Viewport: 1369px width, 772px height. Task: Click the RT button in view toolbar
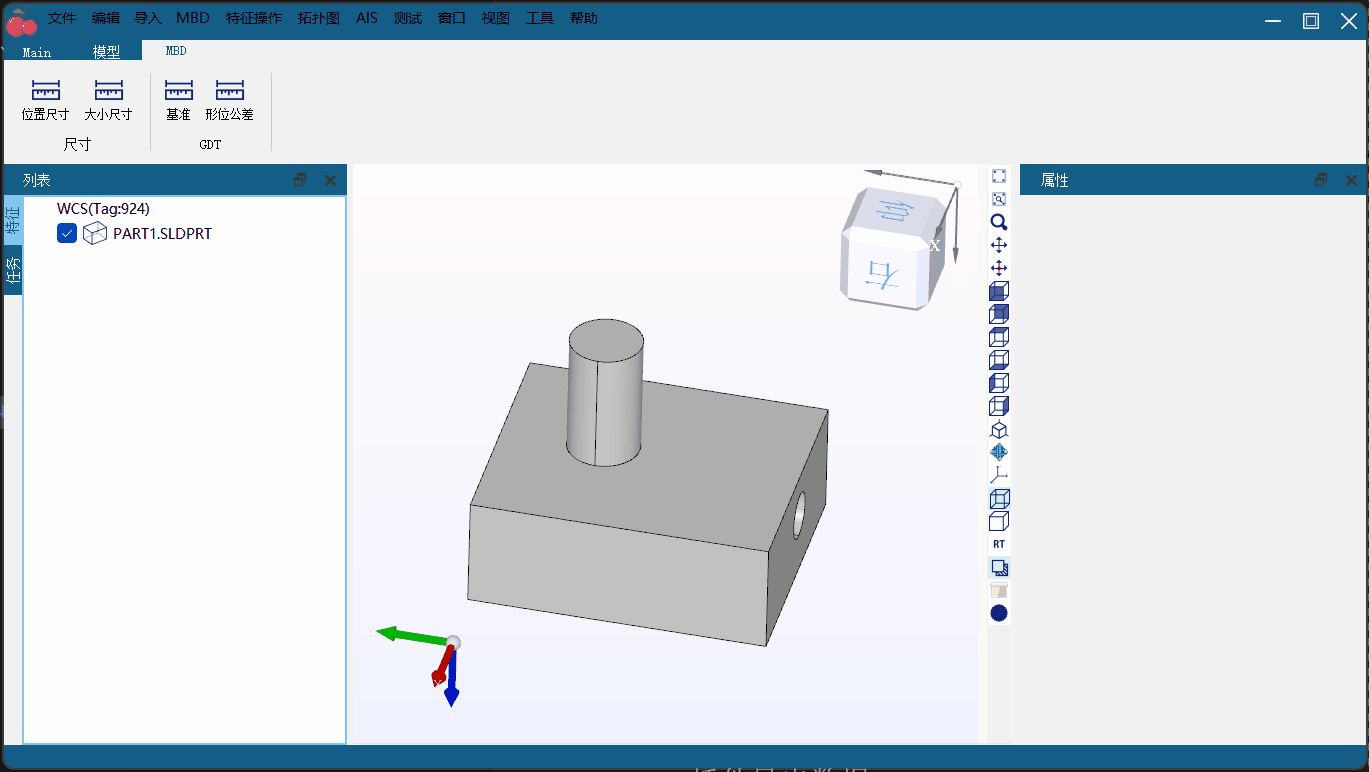[998, 544]
